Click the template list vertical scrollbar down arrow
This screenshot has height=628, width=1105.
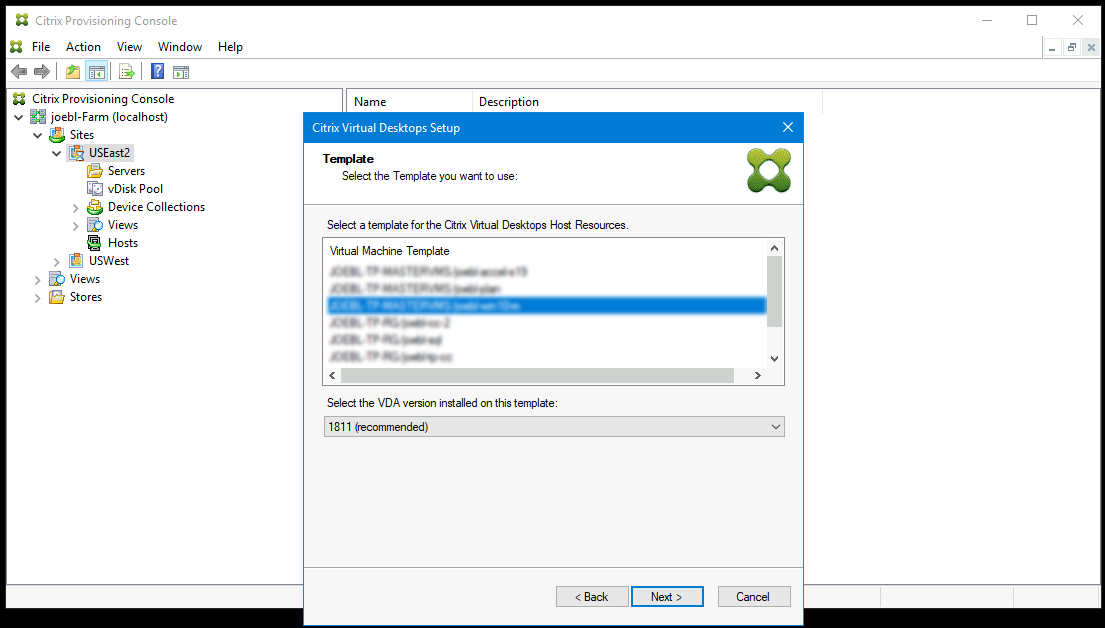775,358
